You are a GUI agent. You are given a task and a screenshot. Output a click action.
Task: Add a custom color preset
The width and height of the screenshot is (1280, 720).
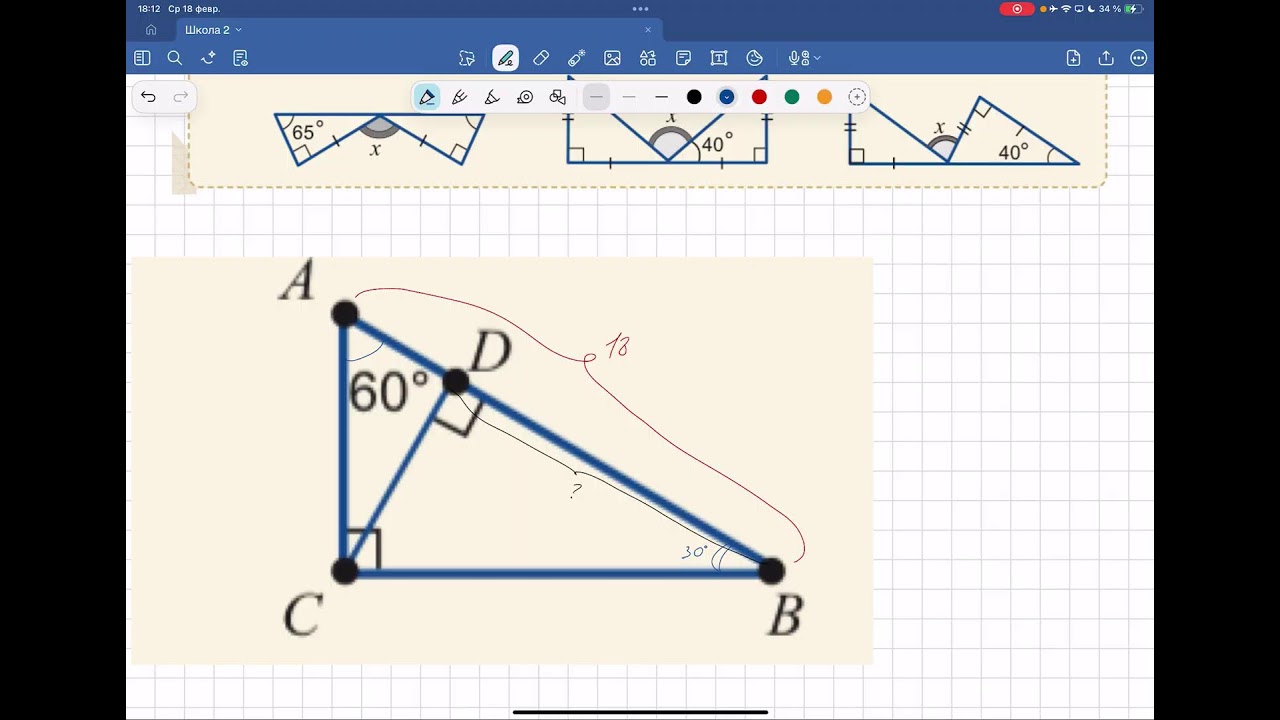point(857,97)
